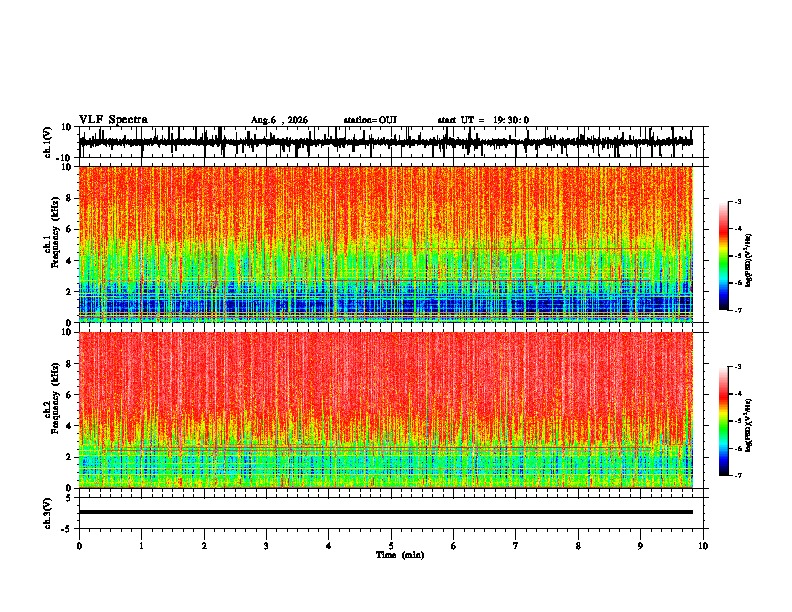792x612 pixels.
Task: Click the -3 label on ch.1 colorbar
Action: pos(737,201)
